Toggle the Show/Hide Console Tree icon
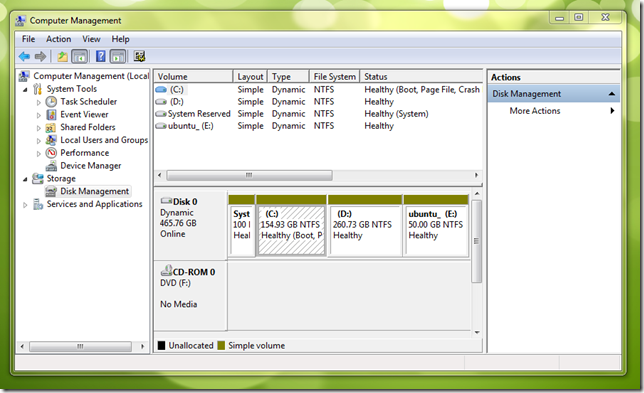Image resolution: width=644 pixels, height=393 pixels. (x=79, y=56)
